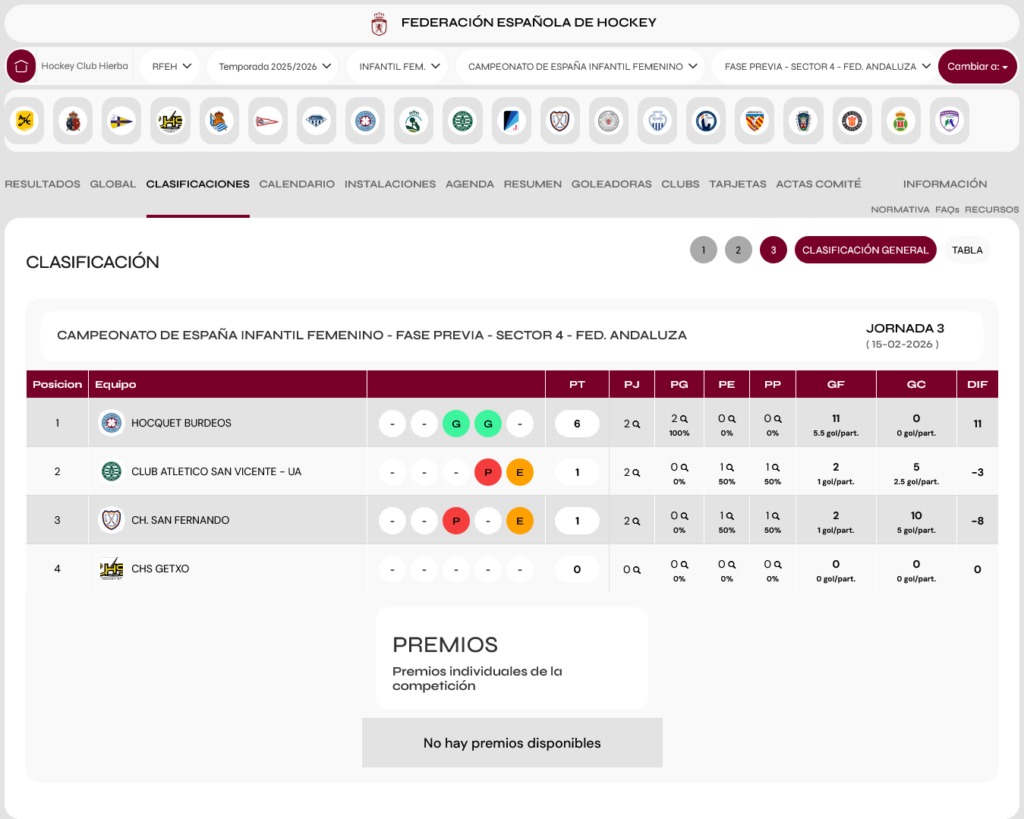Click red P result badge for San Vicente
This screenshot has width=1024, height=819.
[x=487, y=472]
